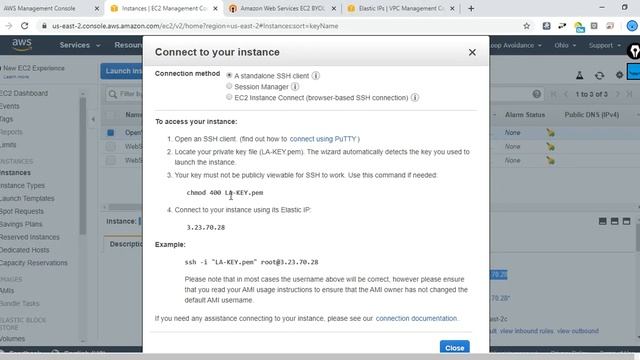This screenshot has width=640, height=360.
Task: Toggle the selected OpenVPN instance checkbox
Action: coord(111,133)
